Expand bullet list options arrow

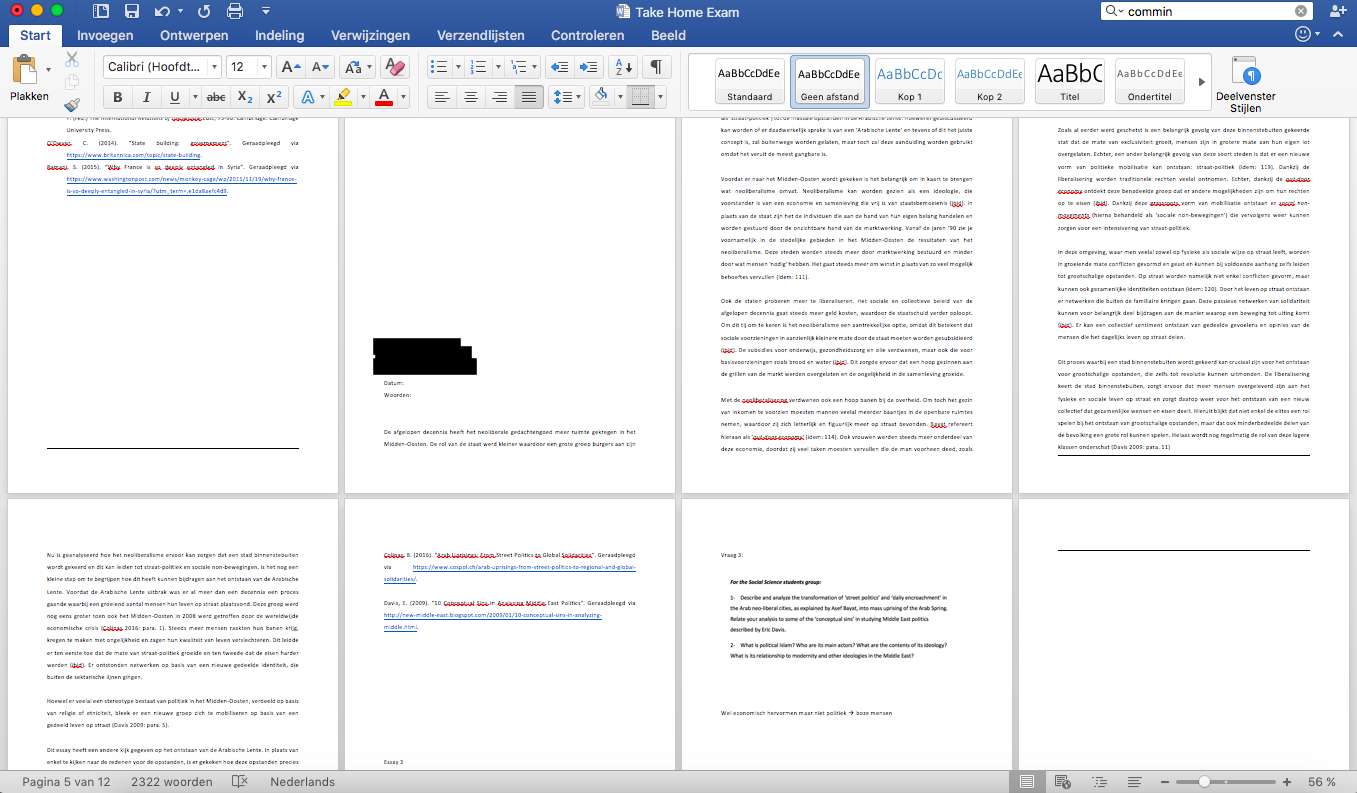pos(457,67)
